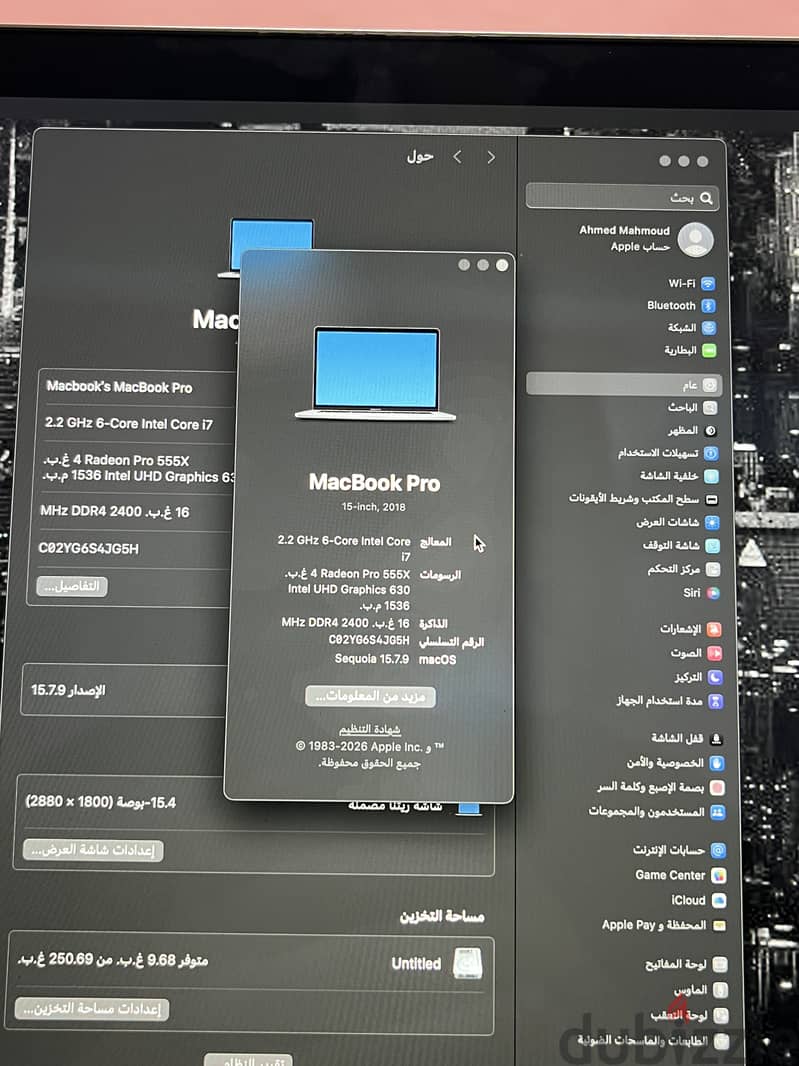The image size is (799, 1066).
Task: Open التركيز focus icon
Action: point(715,677)
